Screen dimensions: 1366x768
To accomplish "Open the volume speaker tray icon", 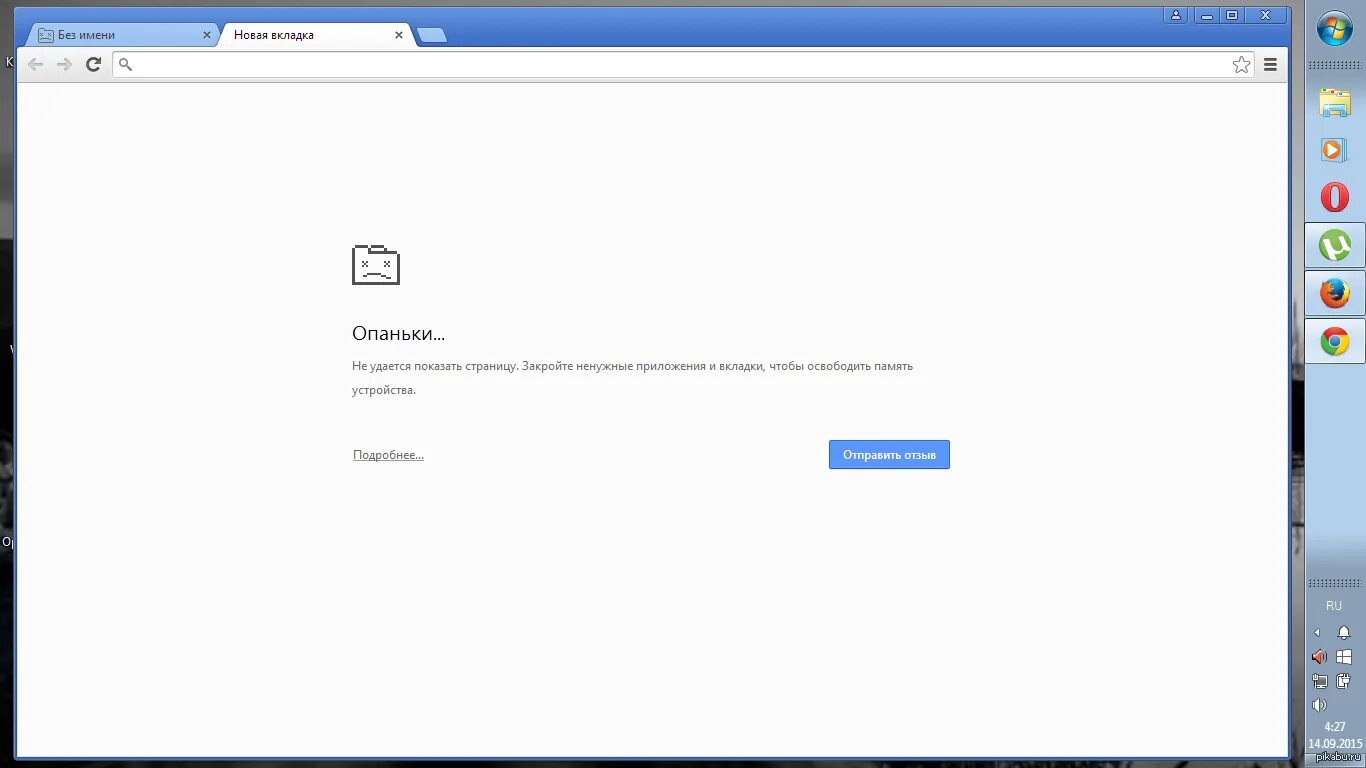I will click(x=1319, y=705).
